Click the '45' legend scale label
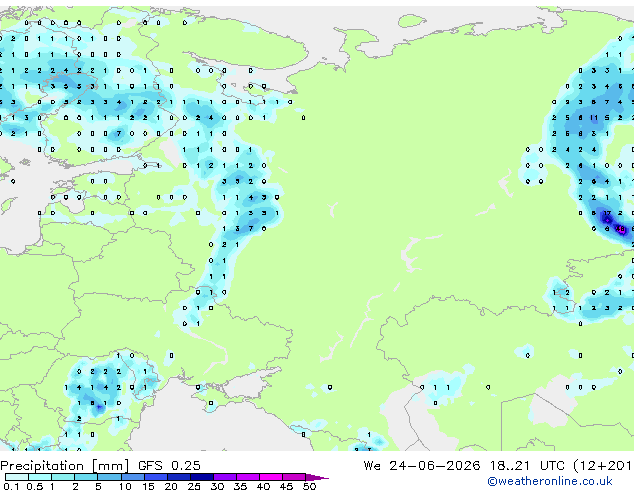 point(286,486)
